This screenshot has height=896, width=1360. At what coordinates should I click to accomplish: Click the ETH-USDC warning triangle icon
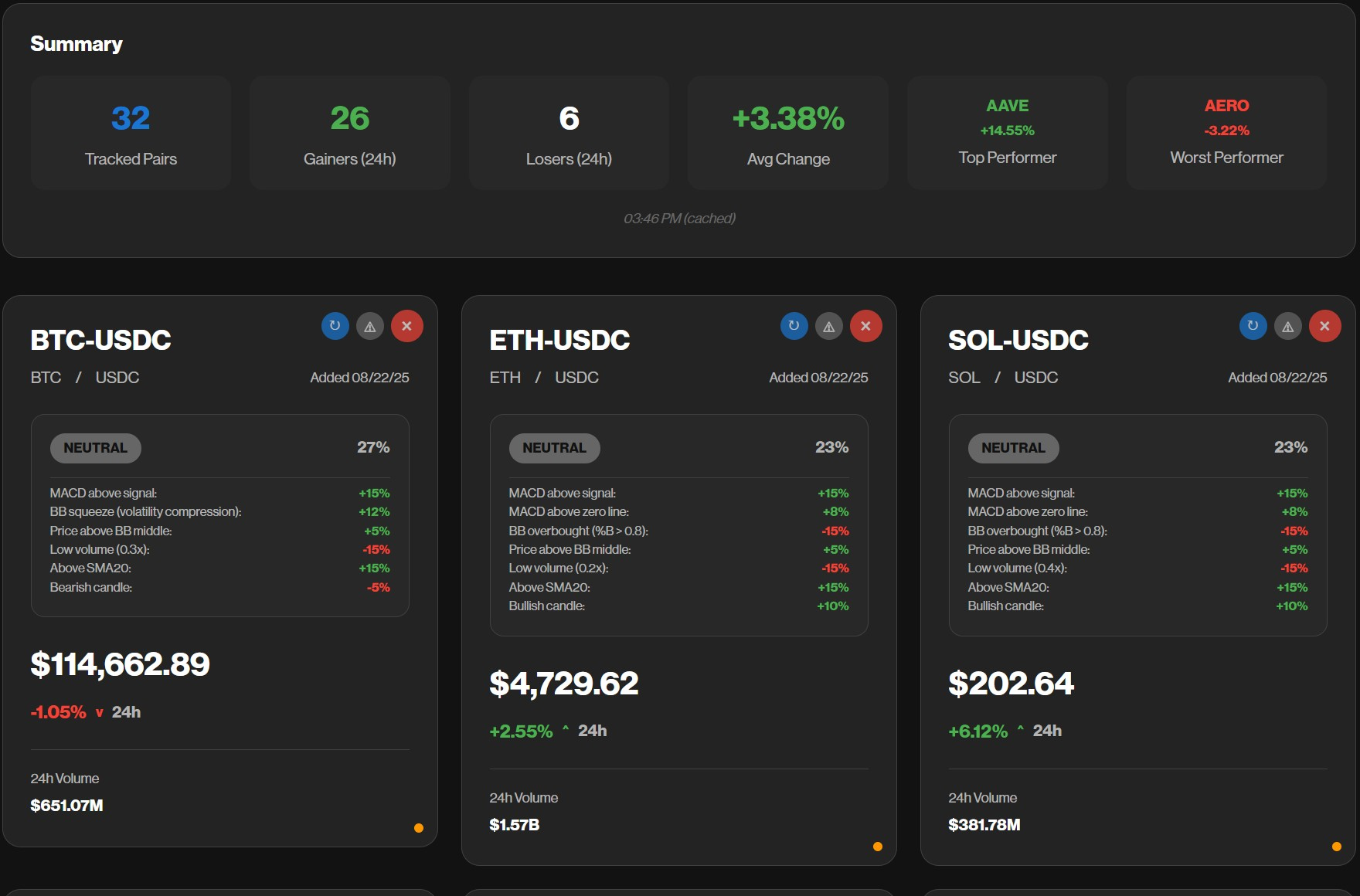pyautogui.click(x=829, y=326)
